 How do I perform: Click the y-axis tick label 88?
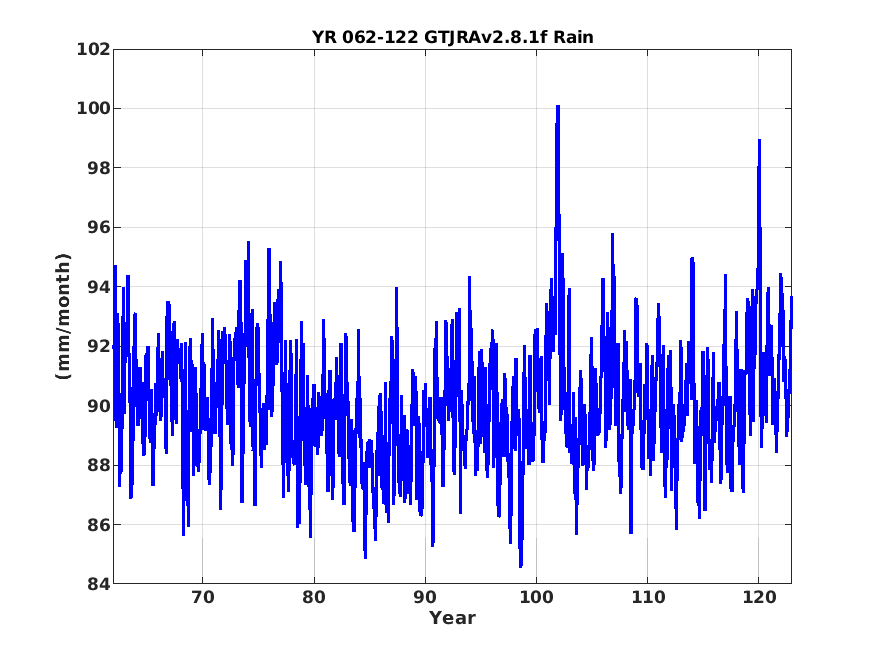pos(99,465)
